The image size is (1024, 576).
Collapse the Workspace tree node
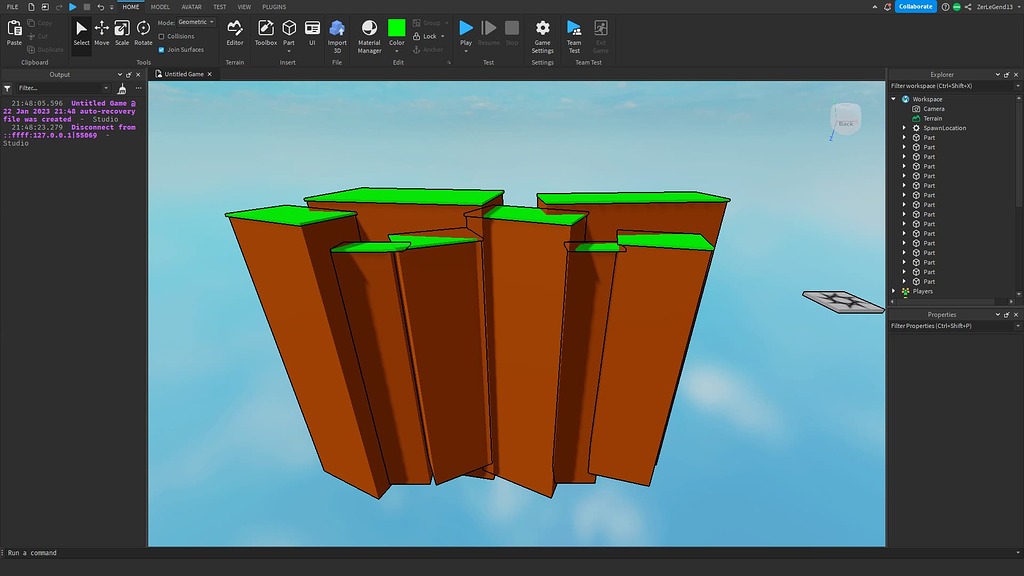894,99
